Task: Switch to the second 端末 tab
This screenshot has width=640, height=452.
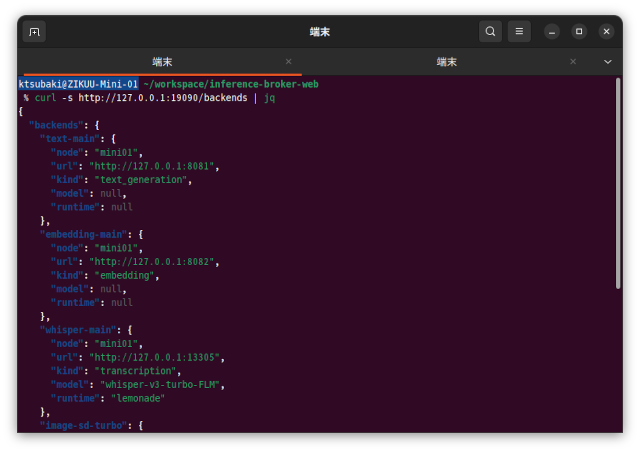Action: 447,62
